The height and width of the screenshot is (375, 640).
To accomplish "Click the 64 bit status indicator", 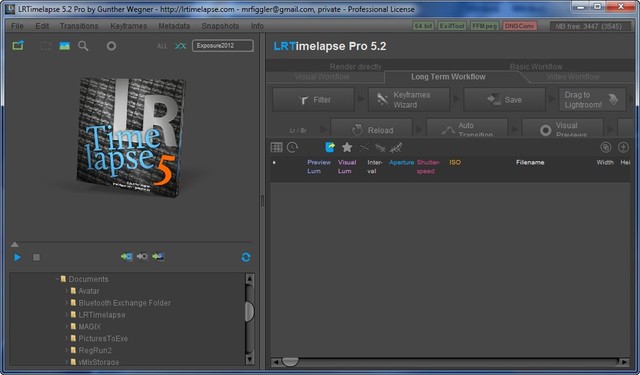I will click(423, 26).
